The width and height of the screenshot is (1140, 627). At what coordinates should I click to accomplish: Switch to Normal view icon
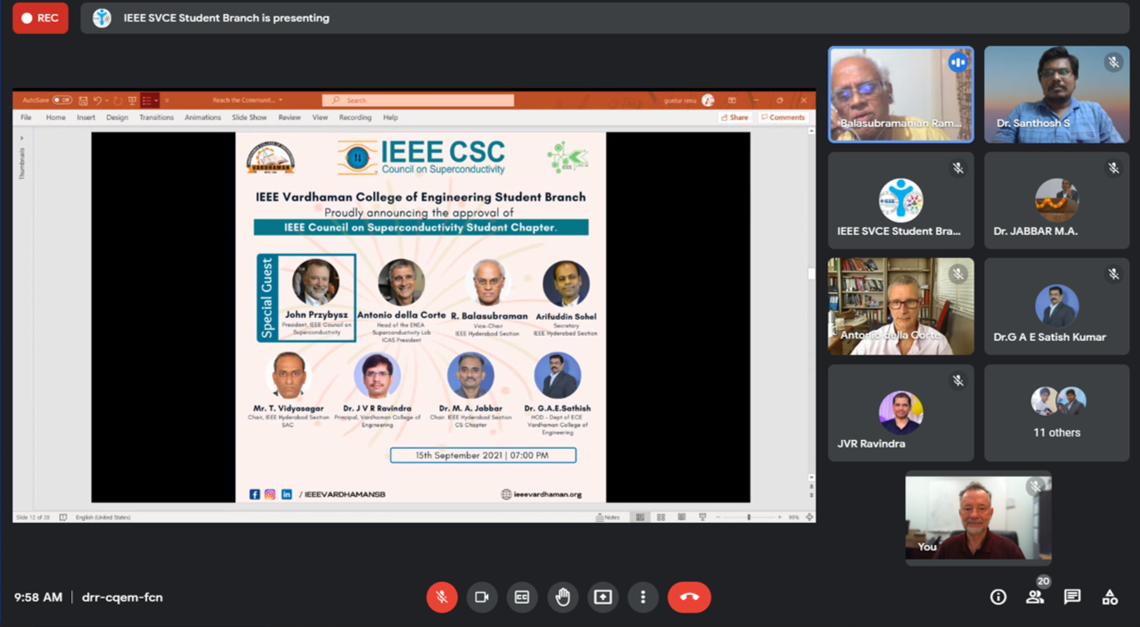pyautogui.click(x=641, y=517)
